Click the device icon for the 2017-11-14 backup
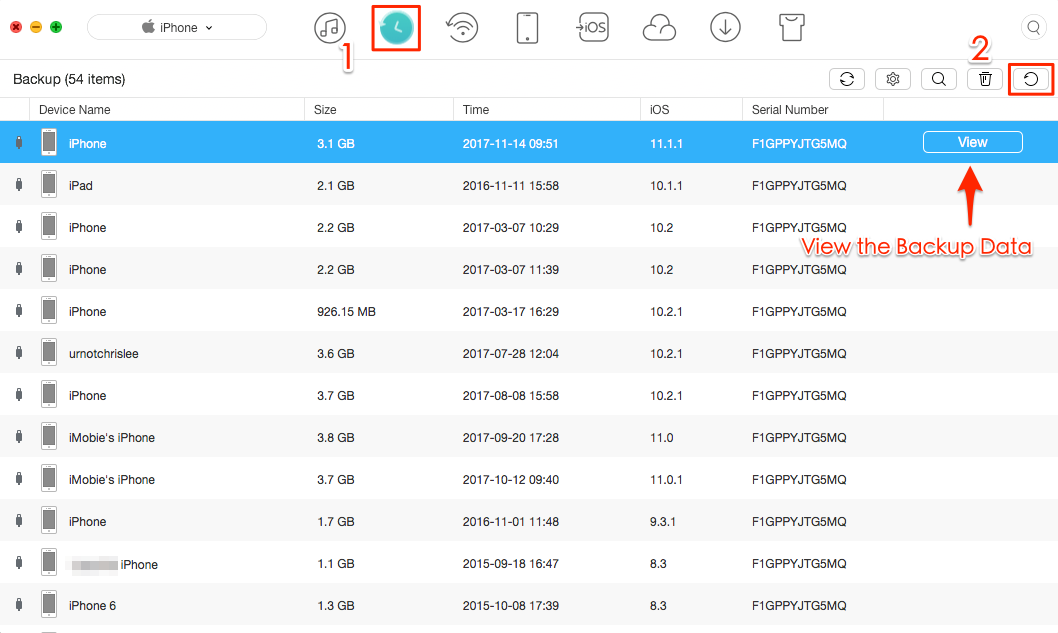 pos(49,142)
